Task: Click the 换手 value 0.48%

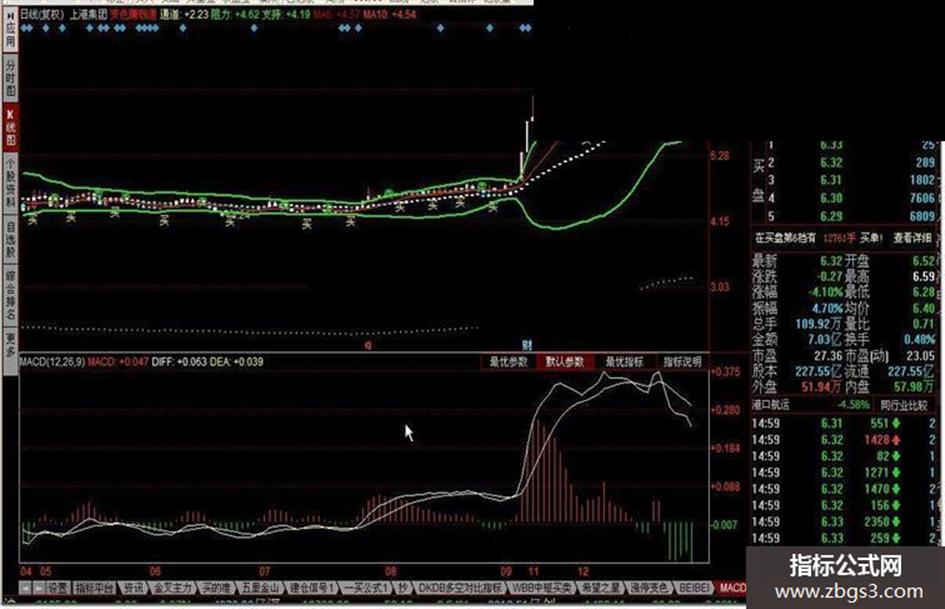Action: coord(919,339)
